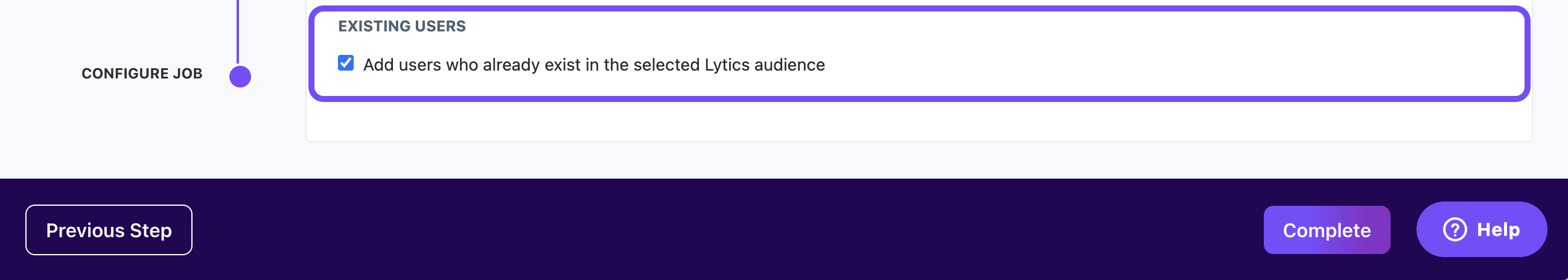The image size is (1568, 280).
Task: Click the 'Previous Step' text in the footer
Action: click(109, 231)
